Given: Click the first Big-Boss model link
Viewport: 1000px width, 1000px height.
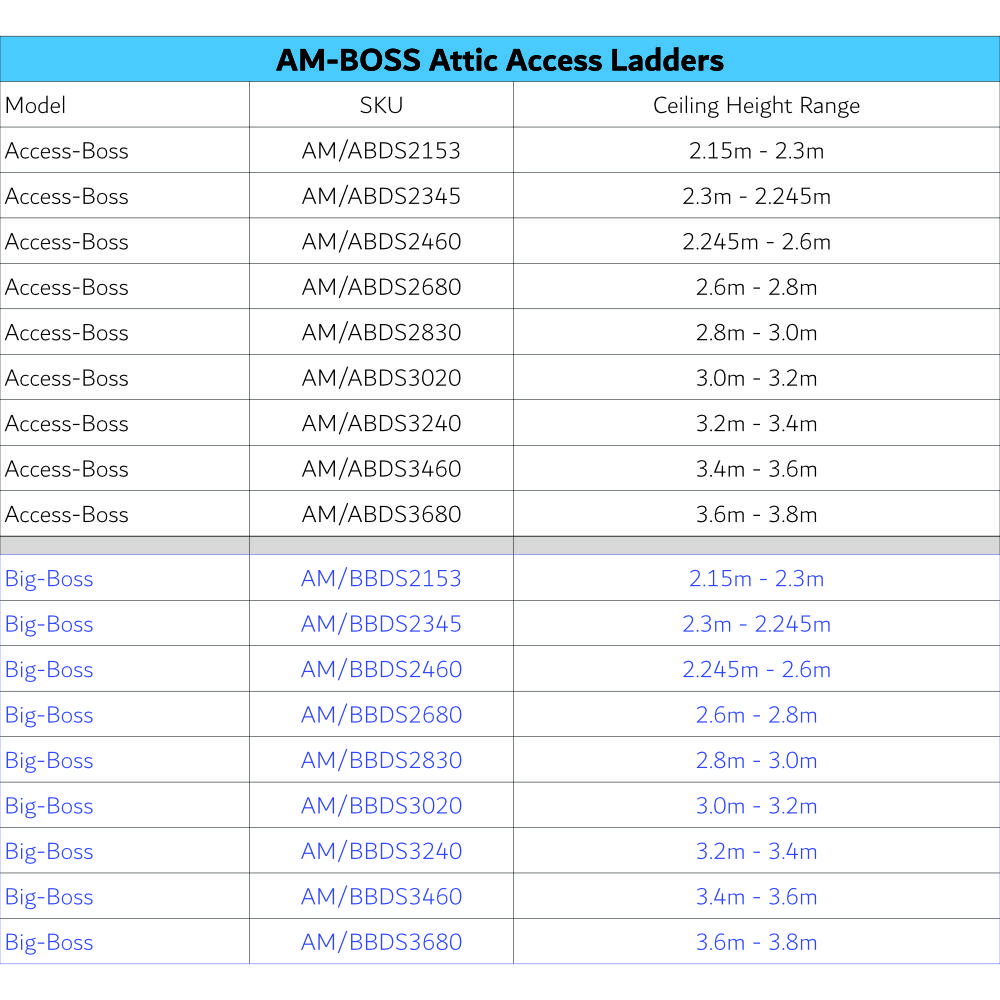Looking at the screenshot, I should [x=49, y=578].
